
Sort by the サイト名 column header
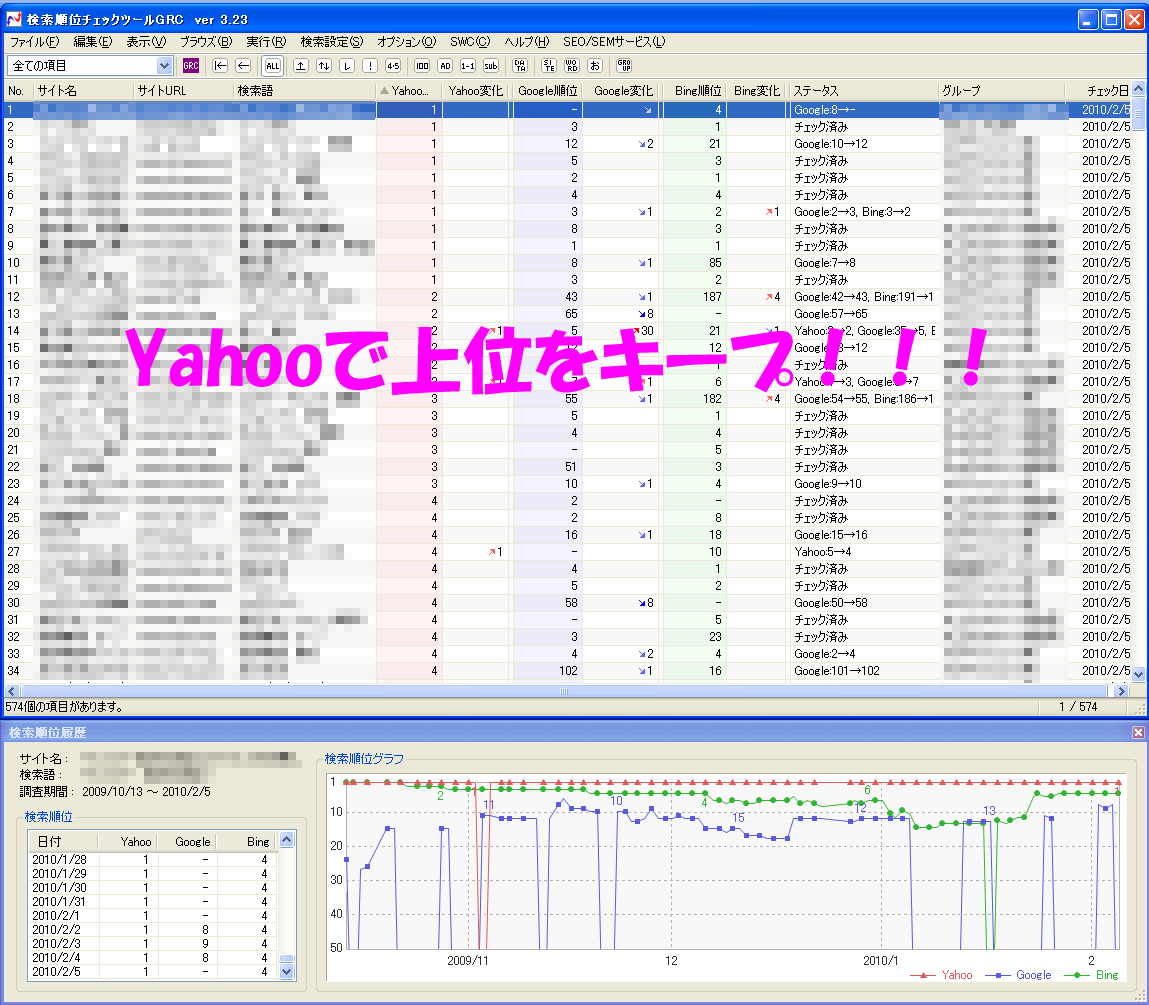point(83,91)
